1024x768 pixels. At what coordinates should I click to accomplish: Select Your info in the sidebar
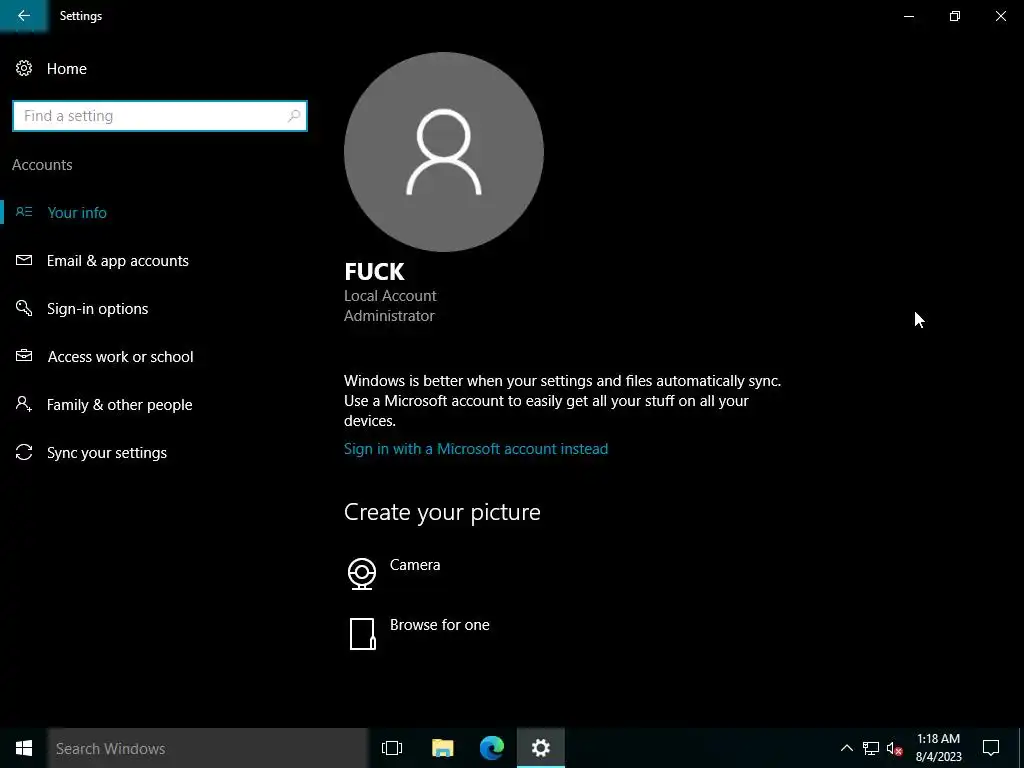click(x=76, y=212)
